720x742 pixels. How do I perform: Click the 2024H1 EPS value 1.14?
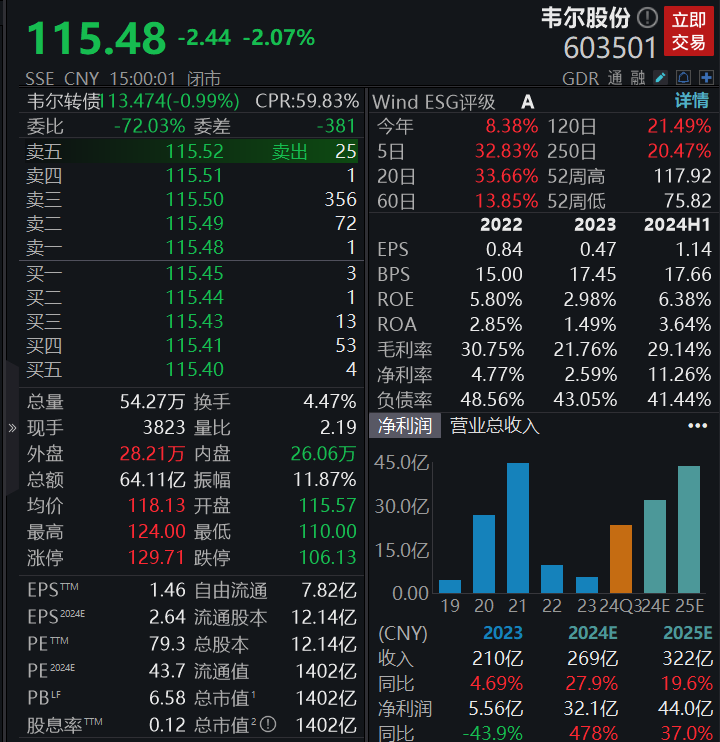693,249
